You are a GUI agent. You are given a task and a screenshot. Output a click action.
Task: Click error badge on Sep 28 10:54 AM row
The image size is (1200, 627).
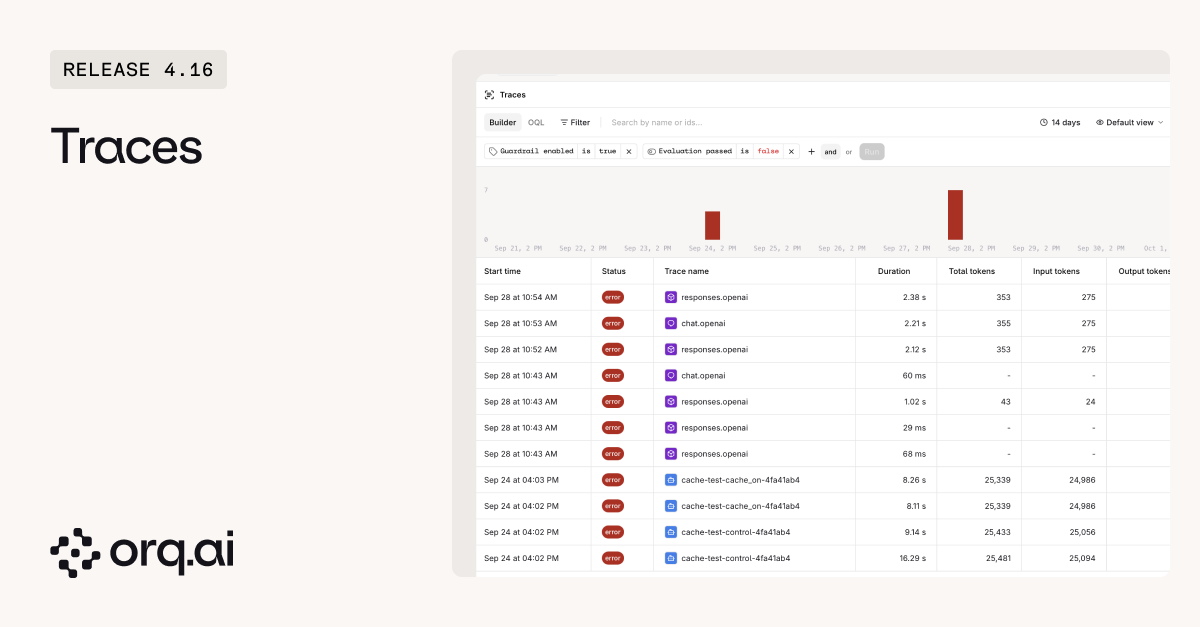(x=613, y=297)
